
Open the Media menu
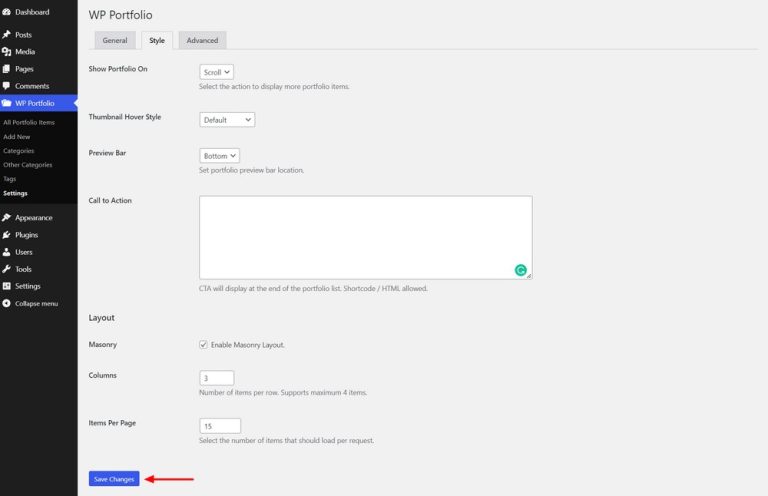coord(25,51)
